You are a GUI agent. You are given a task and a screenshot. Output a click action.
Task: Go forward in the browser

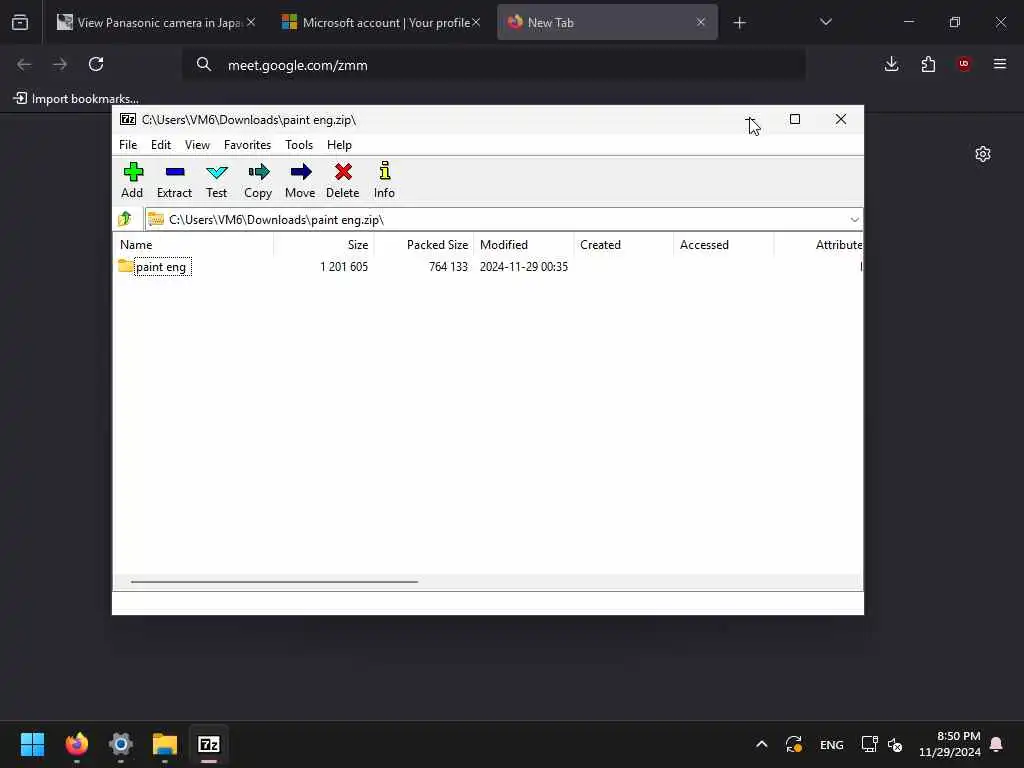coord(59,64)
